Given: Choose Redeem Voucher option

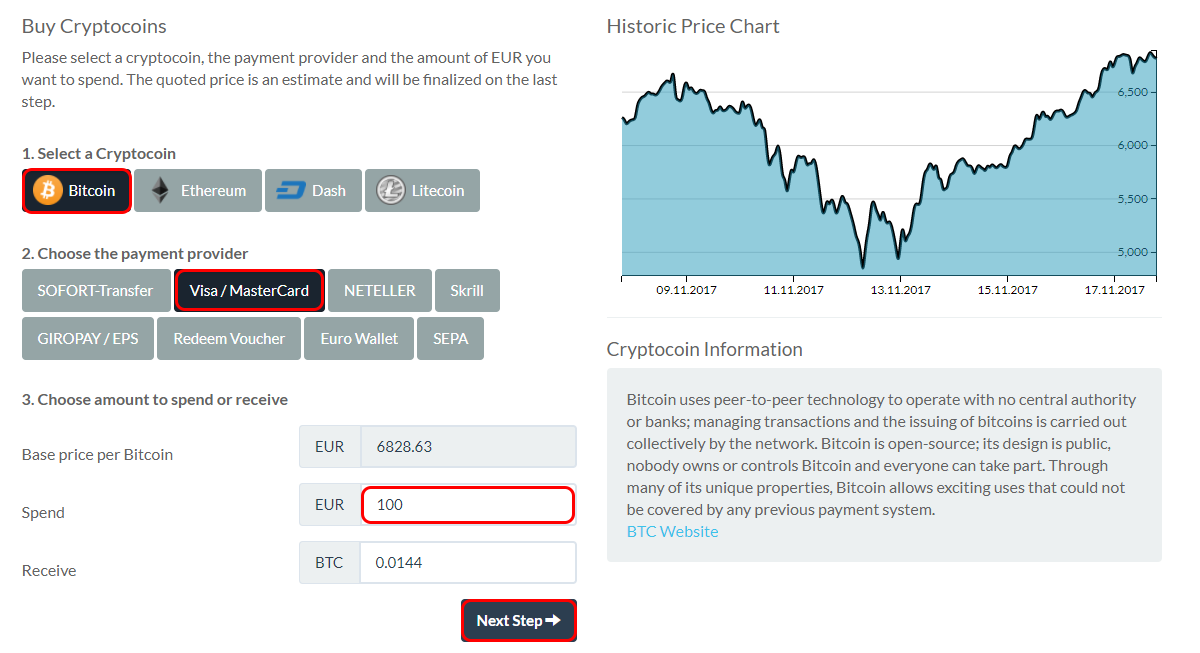Looking at the screenshot, I should tap(229, 338).
